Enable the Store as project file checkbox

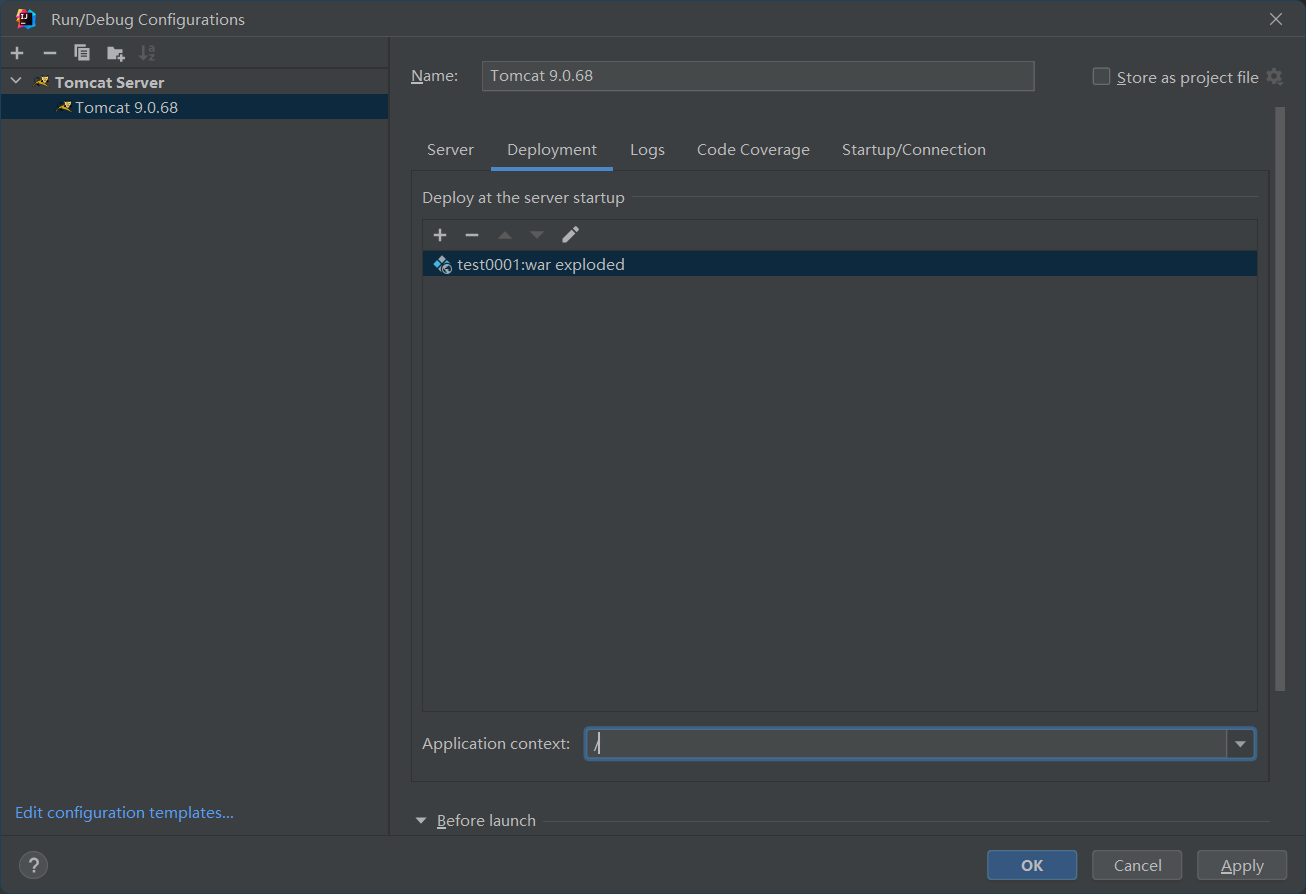[x=1101, y=77]
